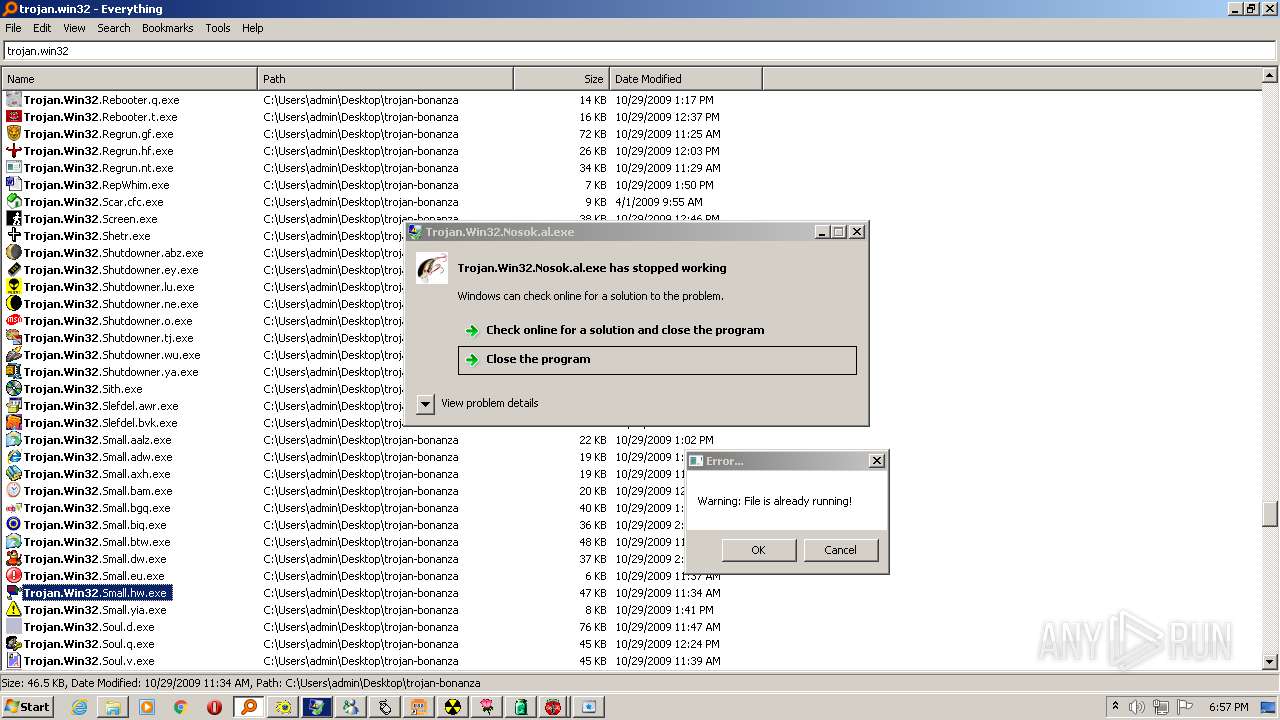Image resolution: width=1280 pixels, height=720 pixels.
Task: Open Windows Explorer folder icon on taskbar
Action: click(113, 707)
